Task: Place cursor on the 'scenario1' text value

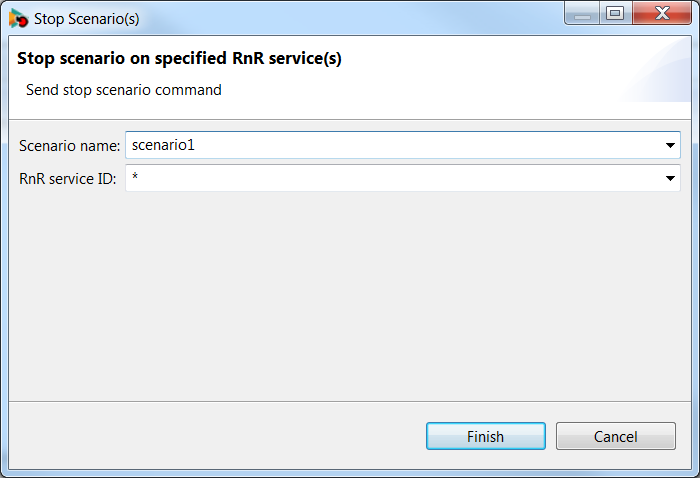Action: tap(163, 145)
